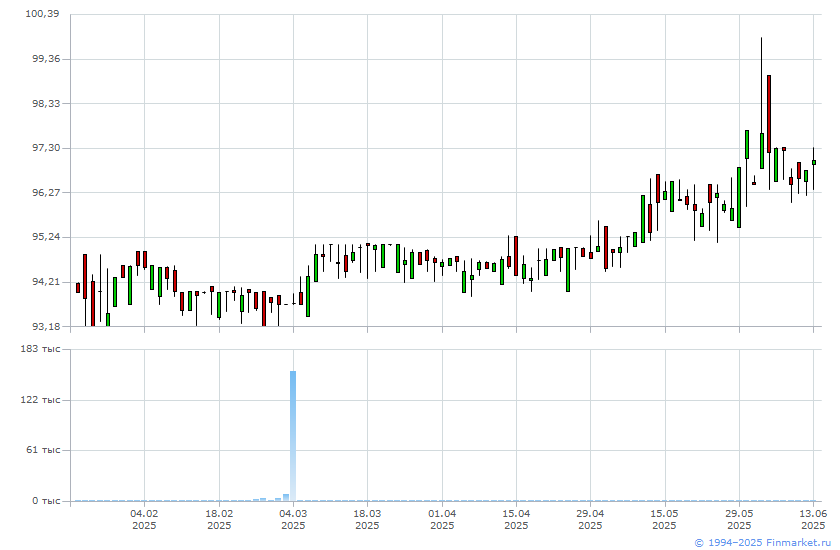The height and width of the screenshot is (550, 840).
Task: Click date label 18.03 2025
Action: click(x=368, y=519)
